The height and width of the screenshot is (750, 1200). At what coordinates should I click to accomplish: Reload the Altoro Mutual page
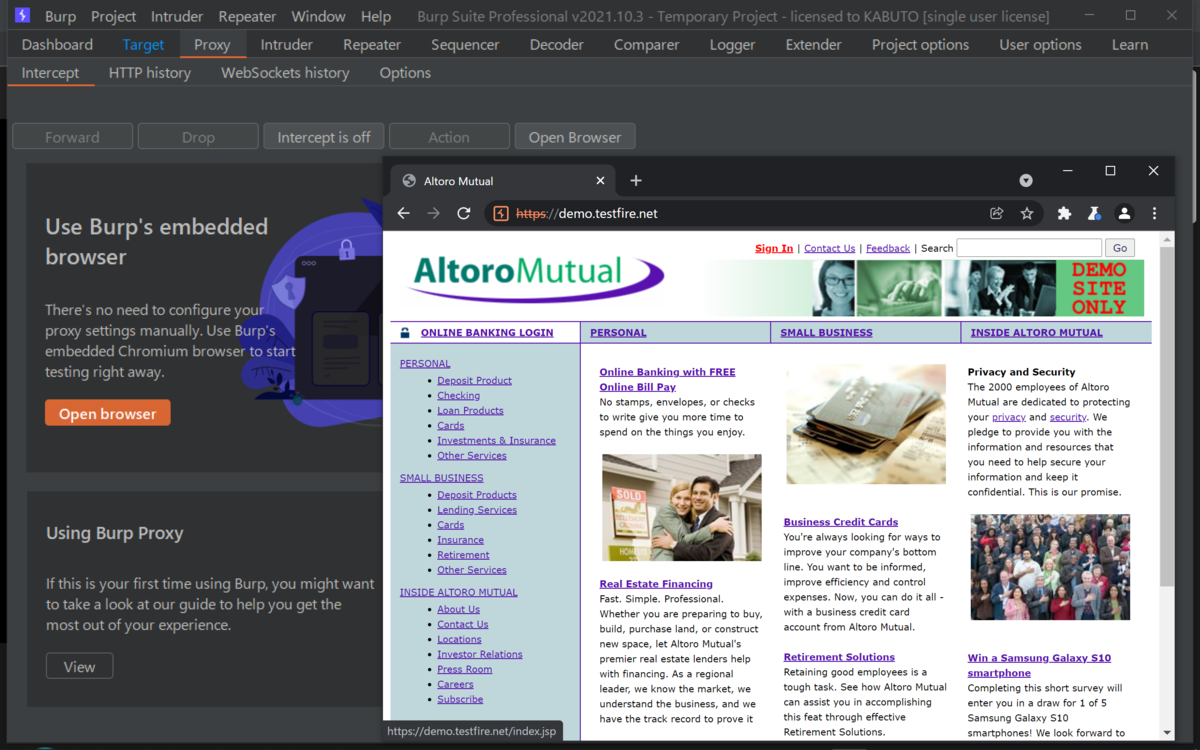click(464, 213)
